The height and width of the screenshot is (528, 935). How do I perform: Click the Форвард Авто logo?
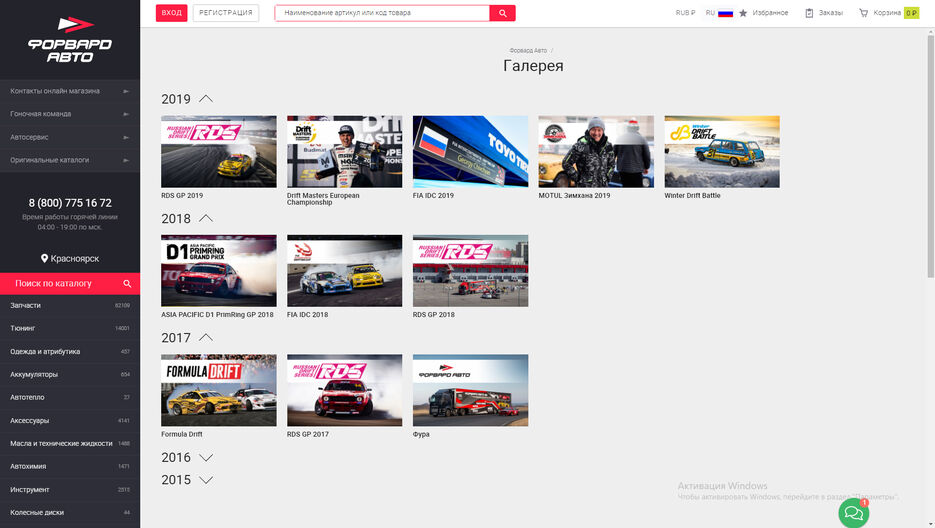pyautogui.click(x=70, y=40)
